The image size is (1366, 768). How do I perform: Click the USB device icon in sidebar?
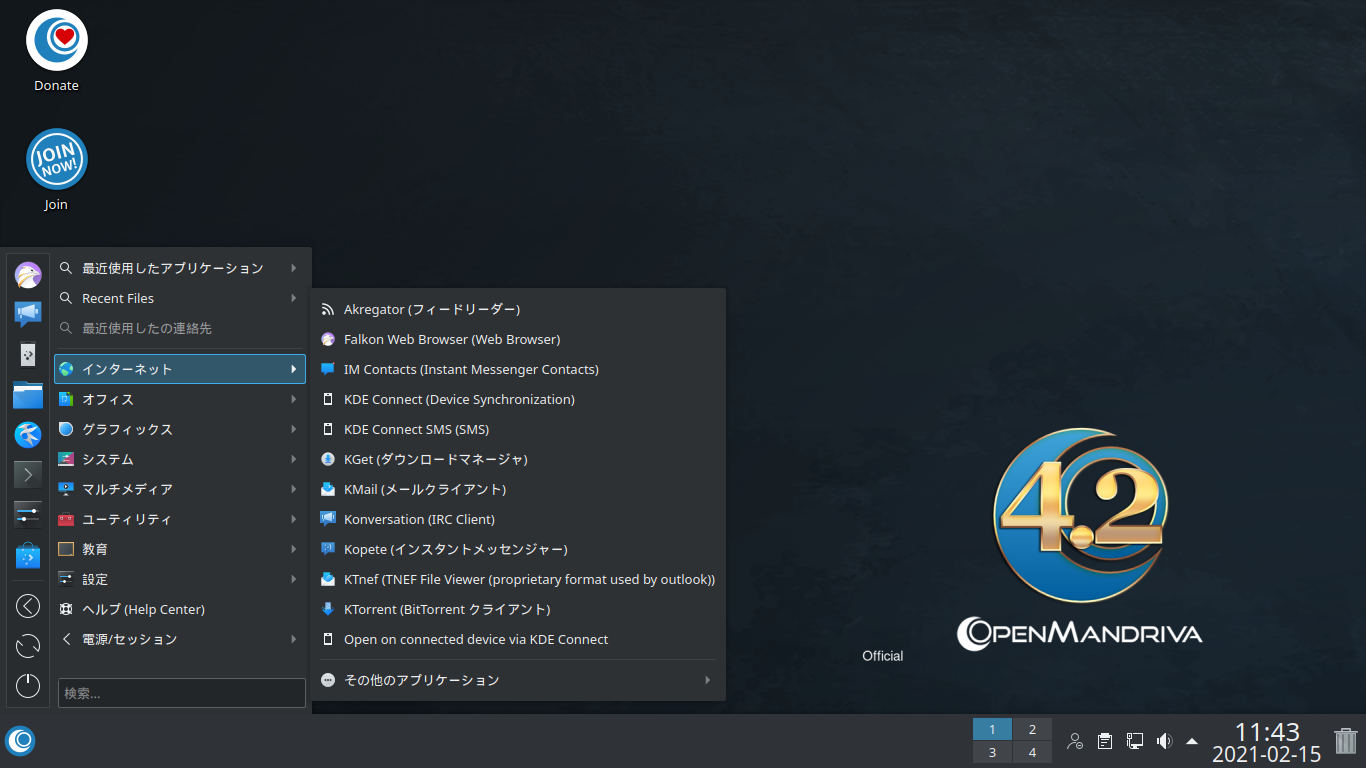[28, 354]
